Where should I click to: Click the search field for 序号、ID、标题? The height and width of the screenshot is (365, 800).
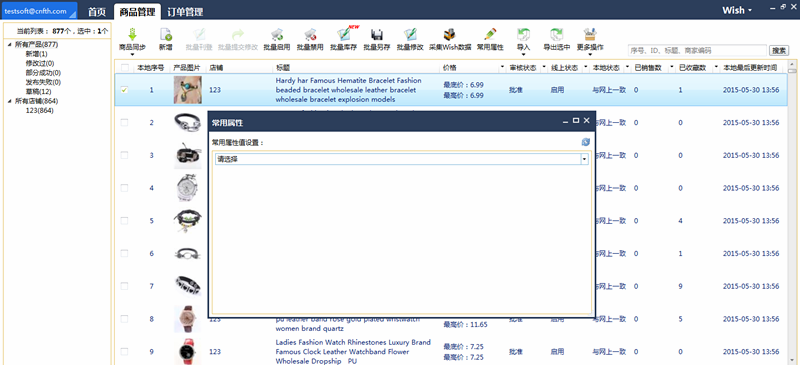click(x=697, y=51)
